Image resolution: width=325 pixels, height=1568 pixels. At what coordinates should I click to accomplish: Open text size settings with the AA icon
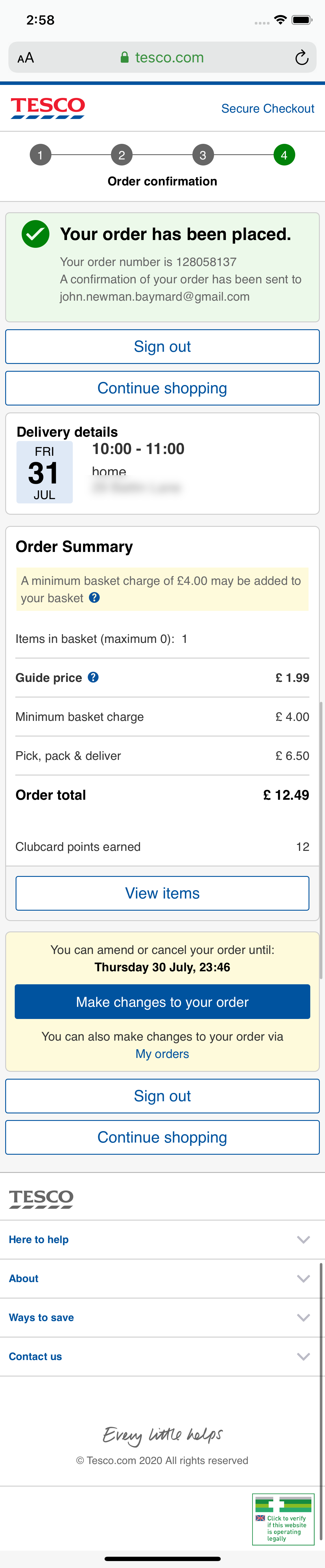coord(25,58)
